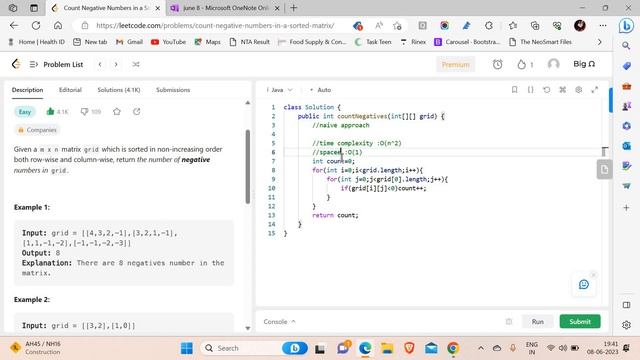The image size is (640, 360).
Task: Open YouTube bookmark
Action: click(168, 42)
